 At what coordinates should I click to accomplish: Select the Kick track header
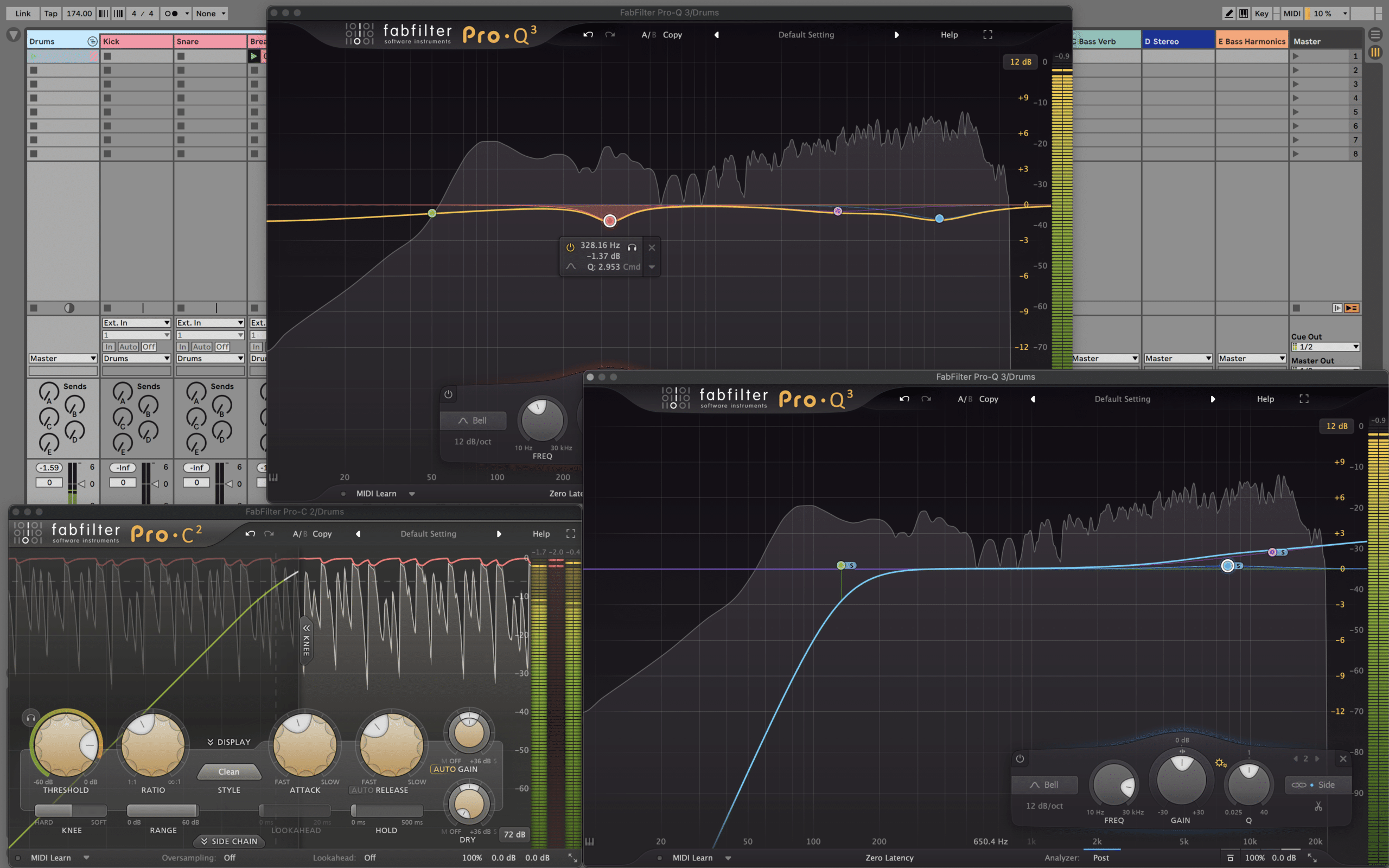pos(137,41)
